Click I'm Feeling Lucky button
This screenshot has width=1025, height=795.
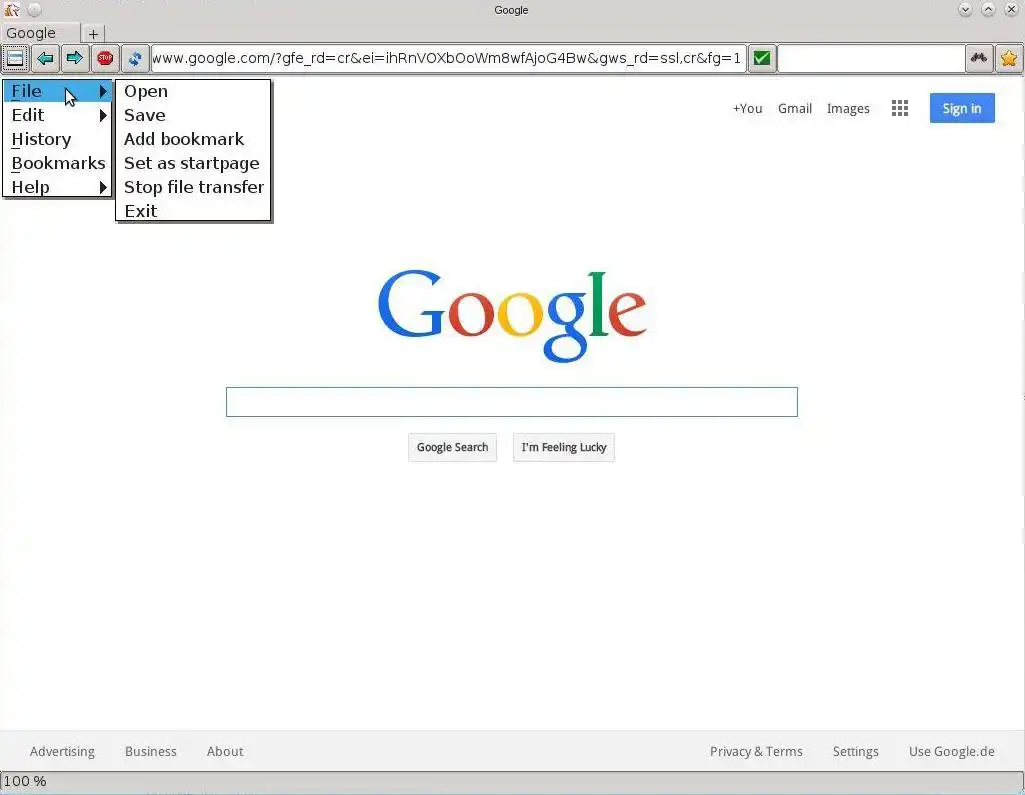click(x=563, y=447)
